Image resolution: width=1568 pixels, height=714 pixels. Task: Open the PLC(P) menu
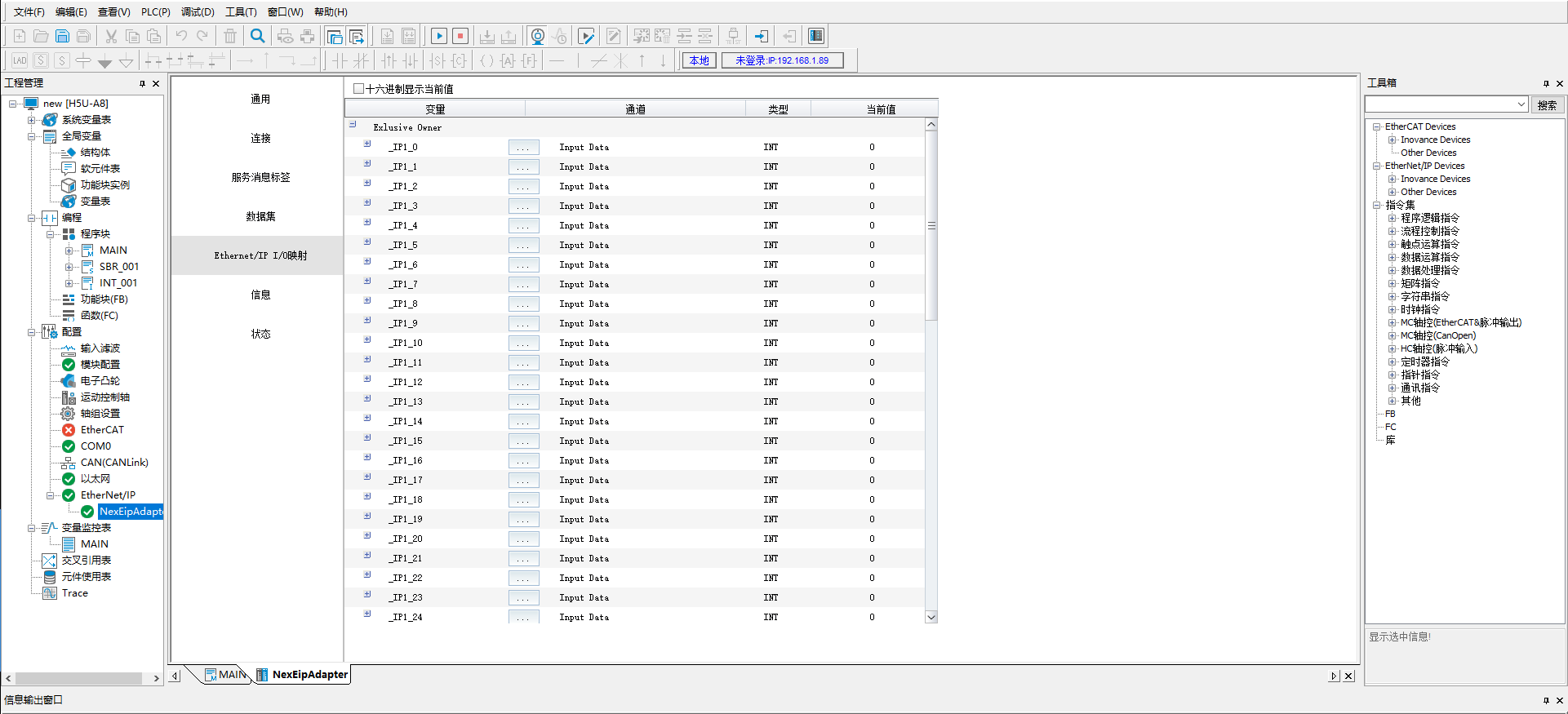(x=156, y=12)
